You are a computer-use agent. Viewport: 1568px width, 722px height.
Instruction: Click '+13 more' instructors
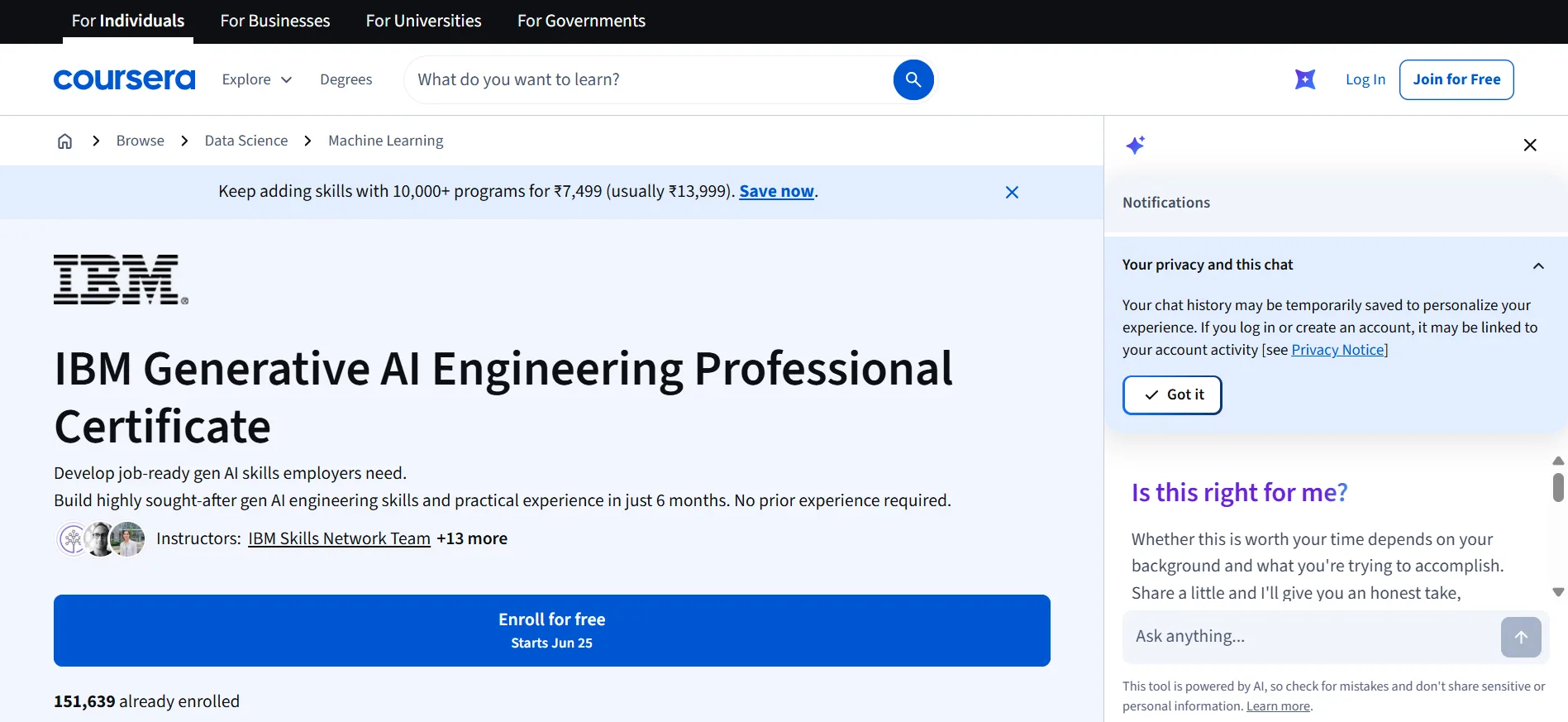tap(472, 538)
